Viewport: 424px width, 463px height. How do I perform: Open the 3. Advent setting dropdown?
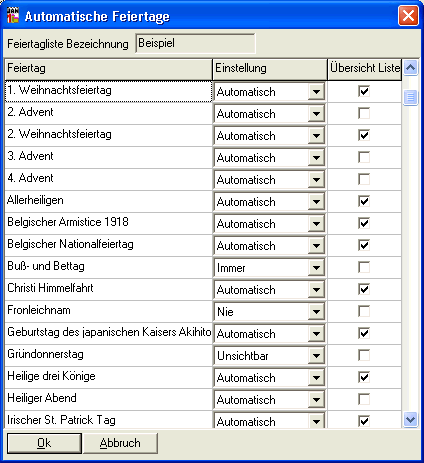(x=316, y=157)
